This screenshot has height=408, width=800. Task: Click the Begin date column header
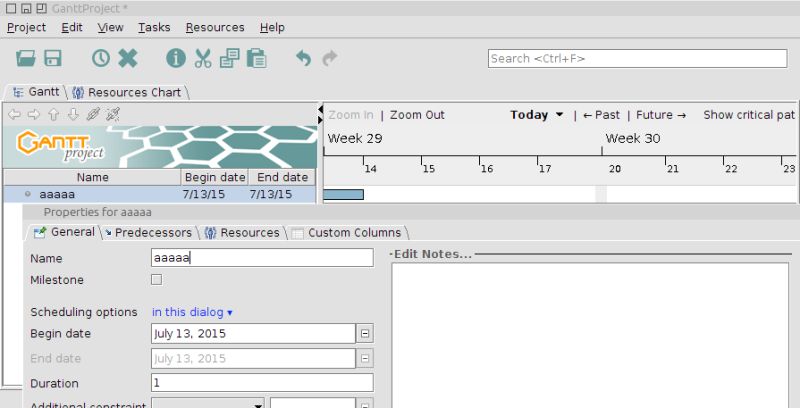tap(215, 177)
